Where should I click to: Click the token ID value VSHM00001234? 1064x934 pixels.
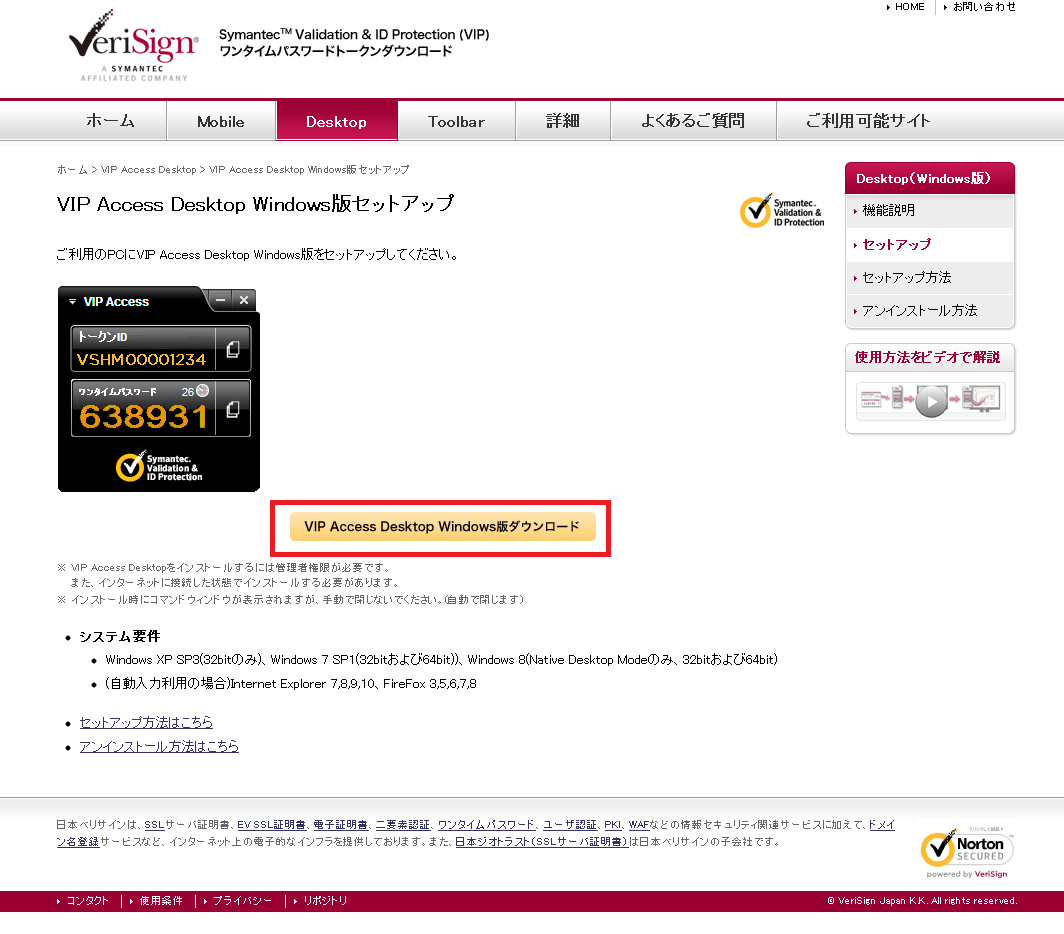(x=141, y=360)
